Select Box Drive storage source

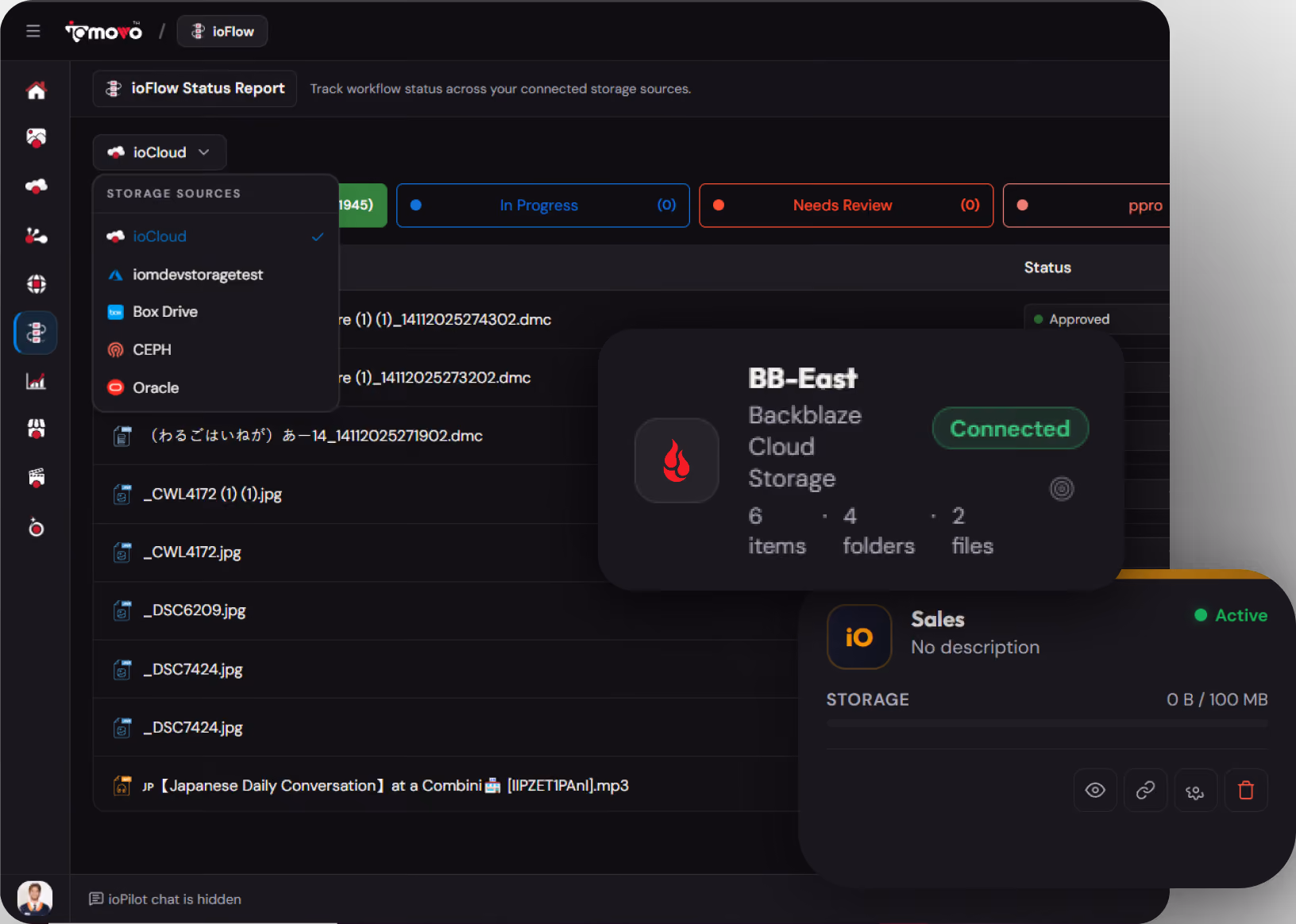point(216,312)
